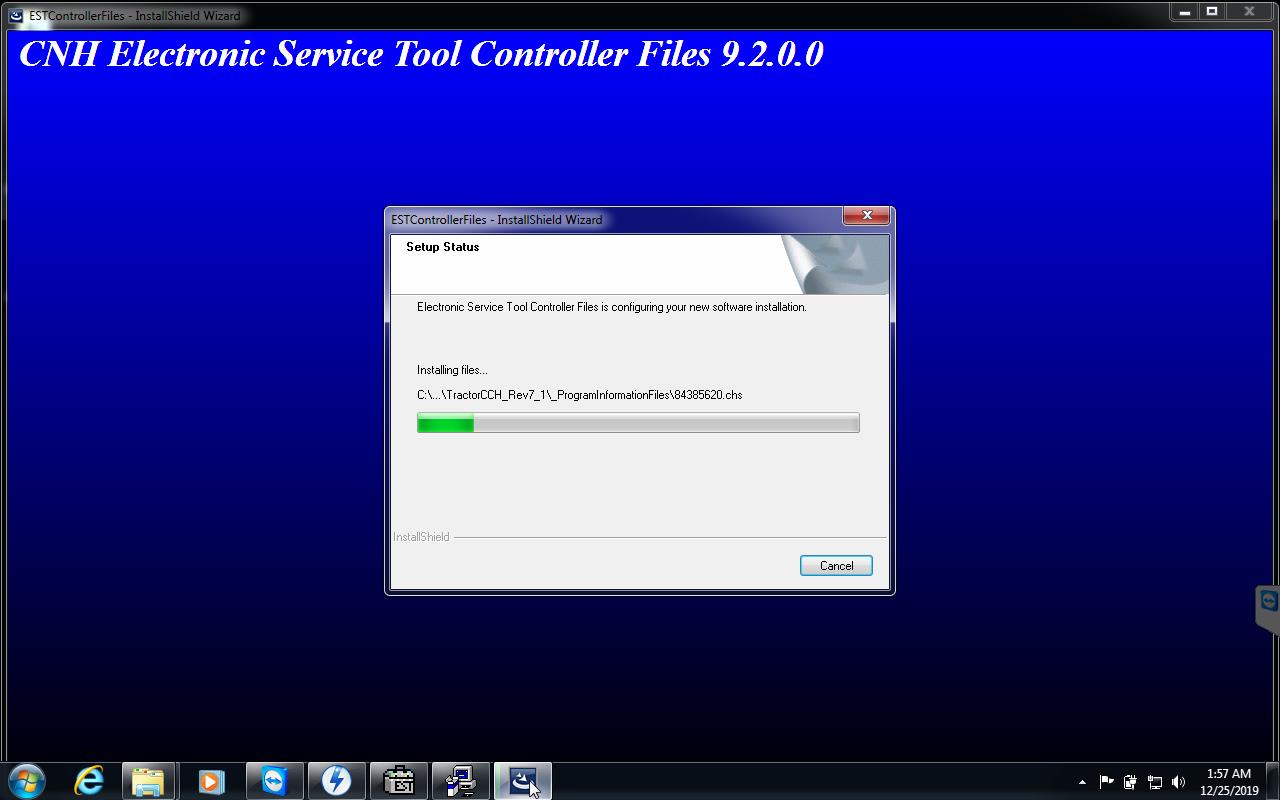This screenshot has width=1280, height=800.
Task: Open the computer setup installer taskbar icon
Action: pyautogui.click(x=461, y=781)
